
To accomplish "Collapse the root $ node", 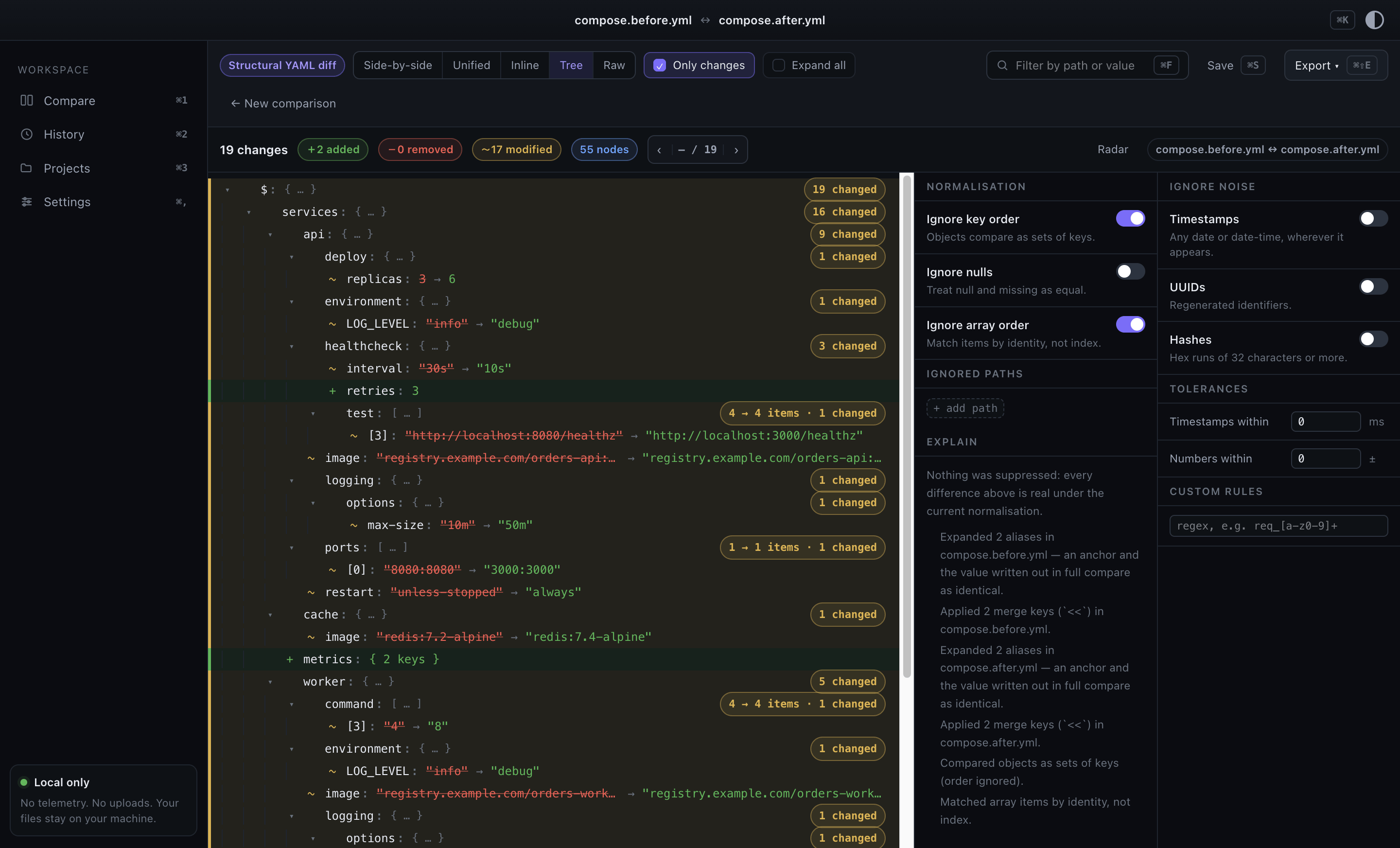I will point(227,190).
